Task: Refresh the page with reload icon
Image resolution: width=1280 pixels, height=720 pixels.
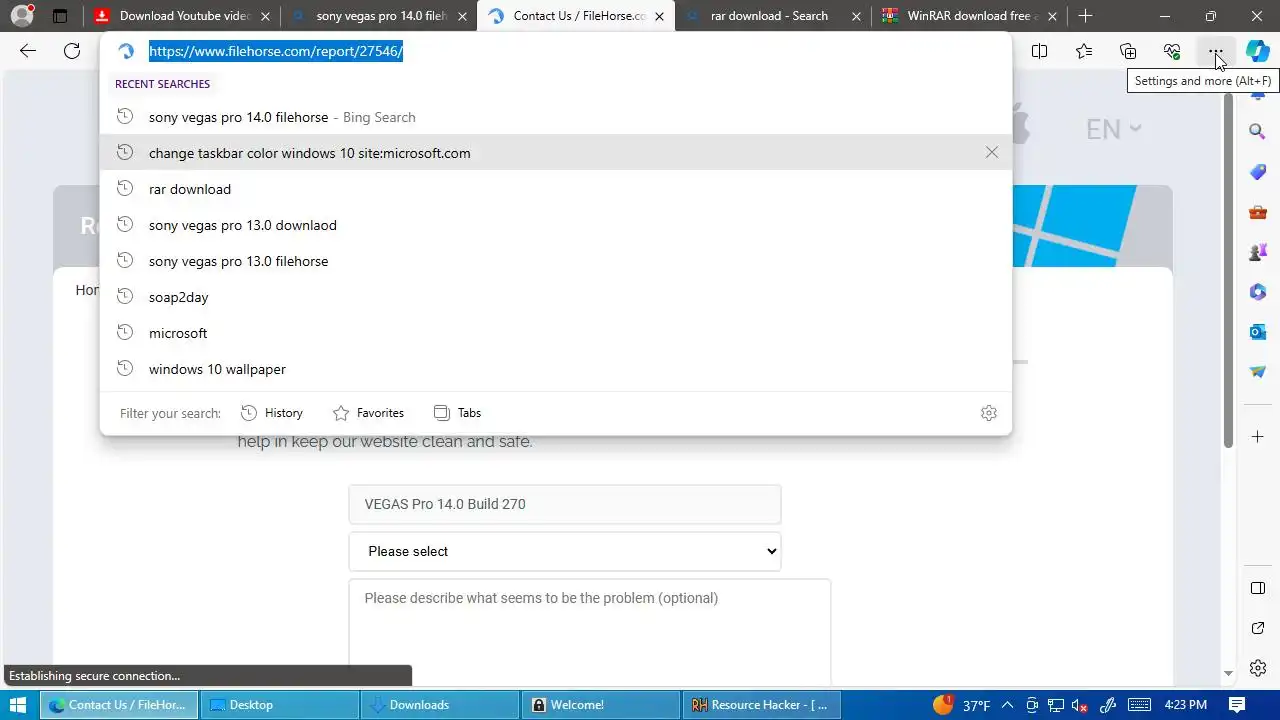Action: (x=72, y=51)
